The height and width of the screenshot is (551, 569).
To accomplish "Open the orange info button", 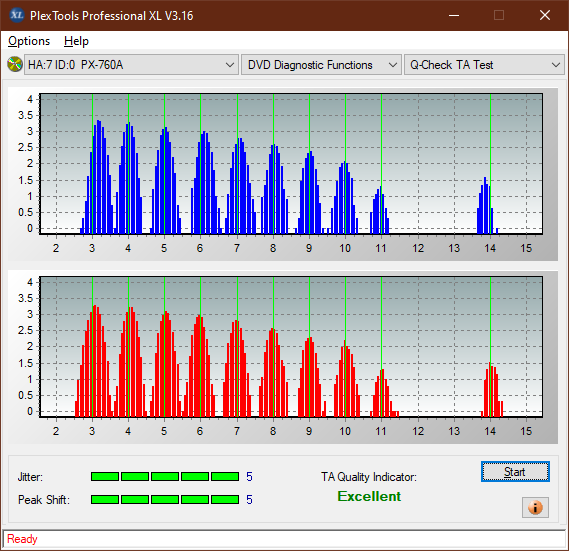I will 535,507.
